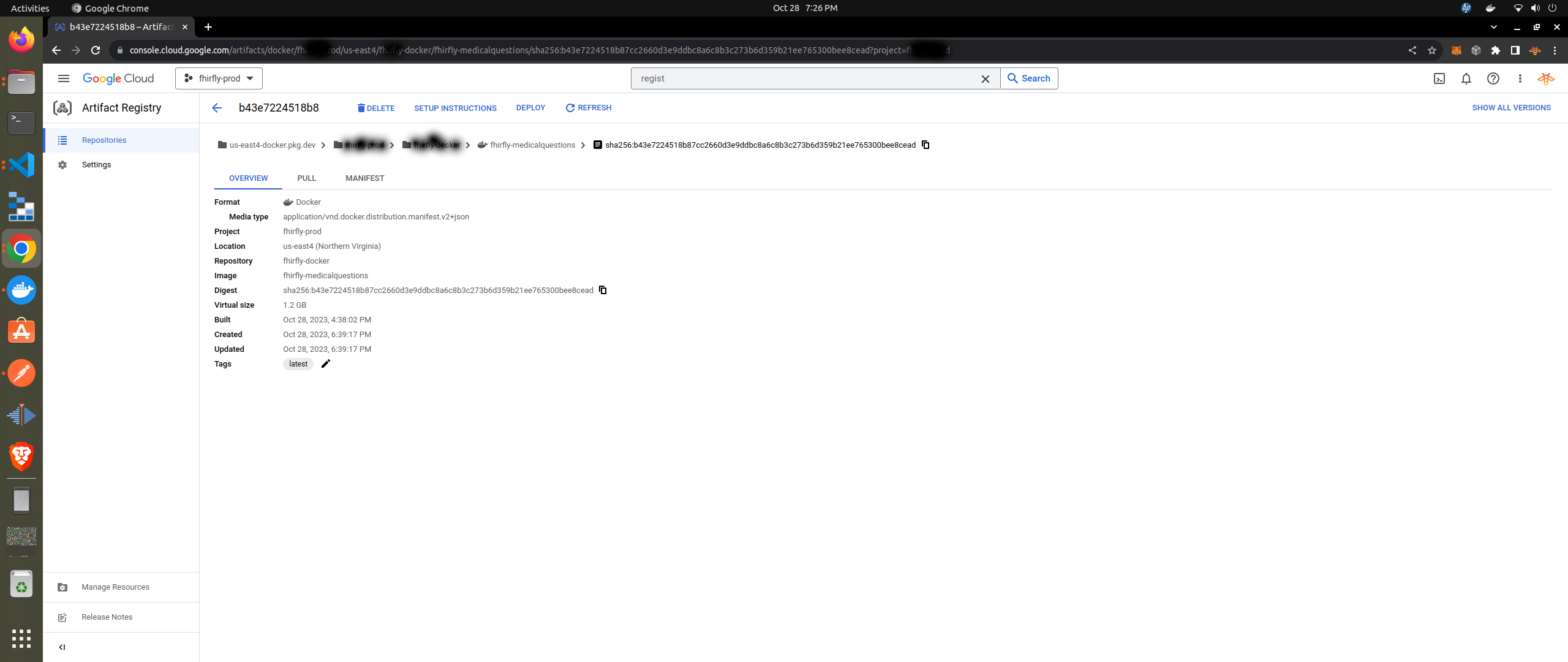This screenshot has width=1568, height=662.
Task: Open the help question mark menu
Action: [1493, 78]
